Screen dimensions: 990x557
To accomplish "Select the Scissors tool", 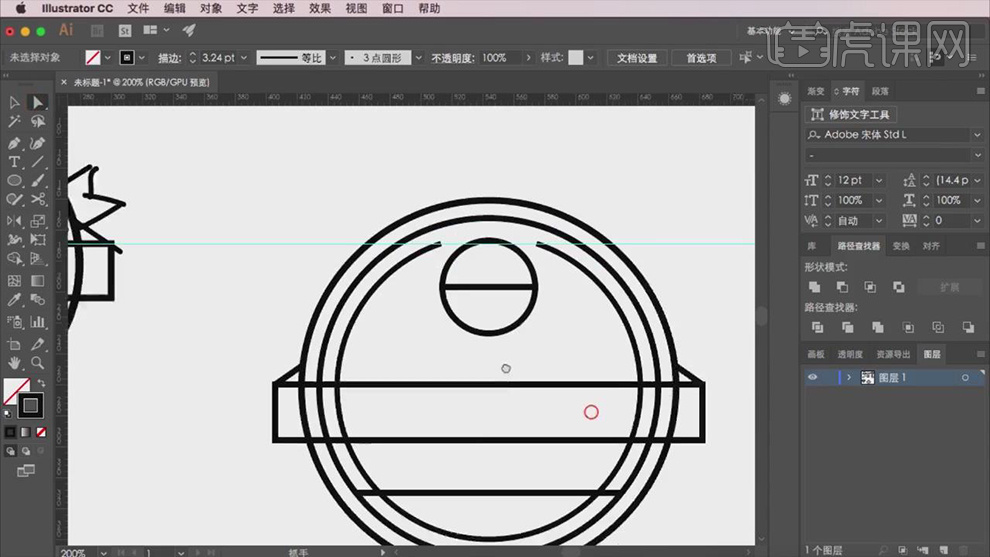I will (x=38, y=200).
